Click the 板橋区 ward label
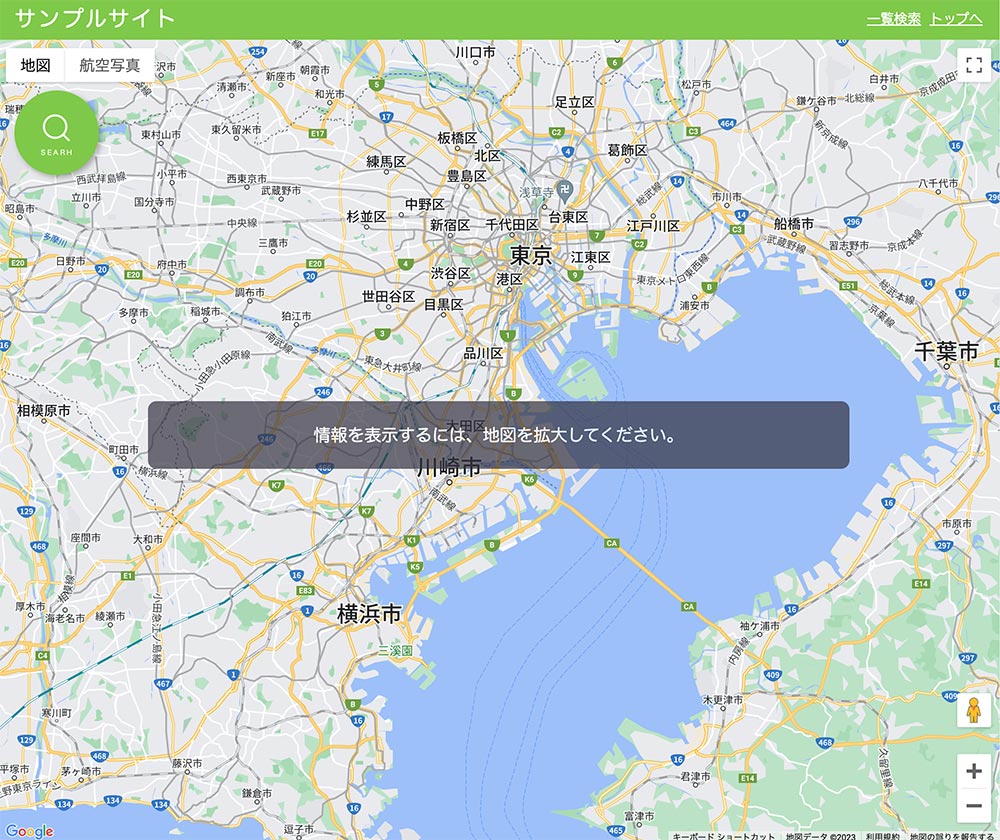The height and width of the screenshot is (840, 1000). (x=457, y=138)
